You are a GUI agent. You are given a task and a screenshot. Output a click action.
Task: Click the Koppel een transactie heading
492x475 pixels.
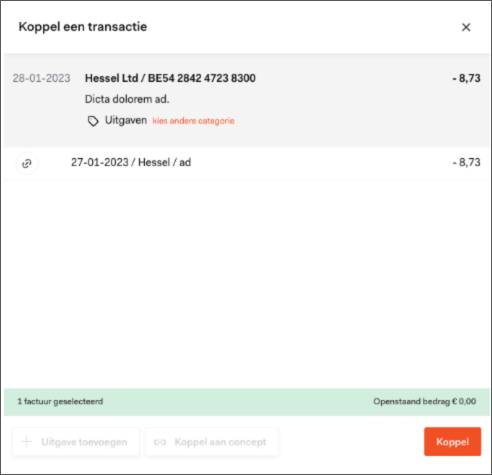pos(83,27)
